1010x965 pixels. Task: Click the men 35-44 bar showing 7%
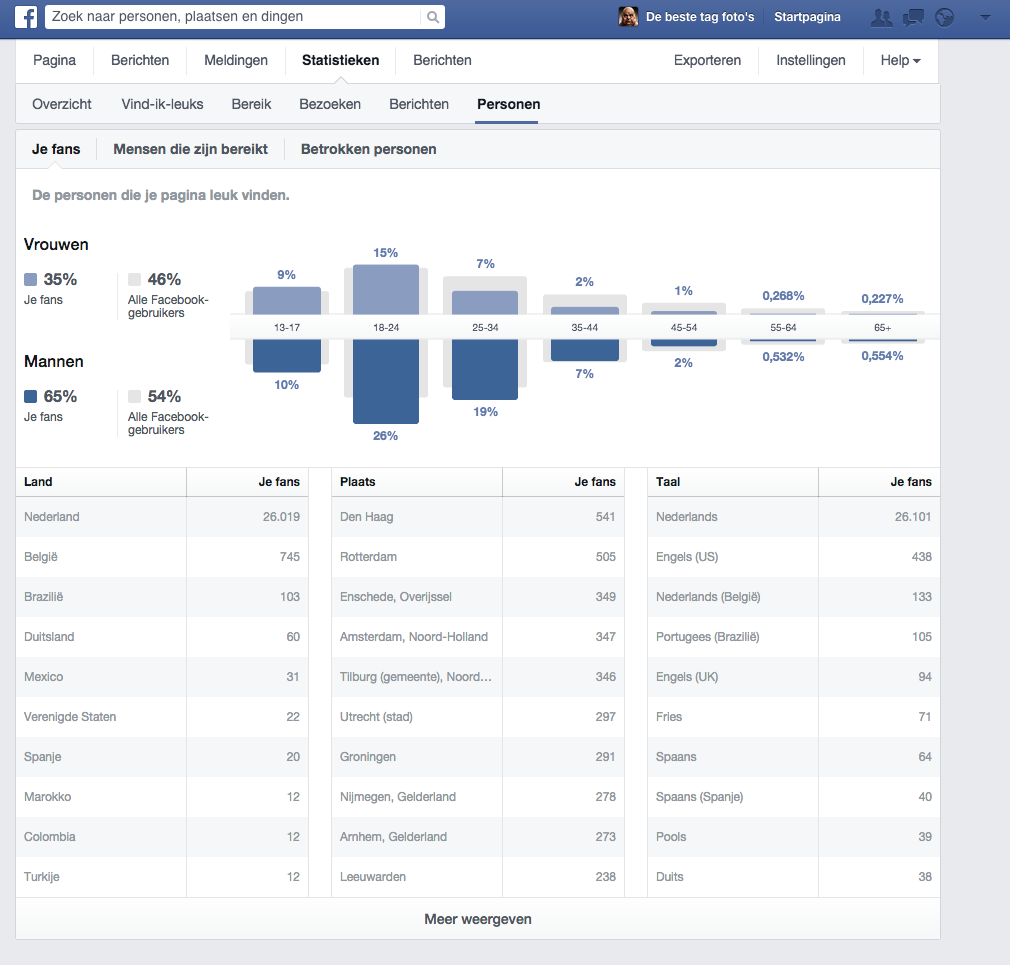pos(585,350)
